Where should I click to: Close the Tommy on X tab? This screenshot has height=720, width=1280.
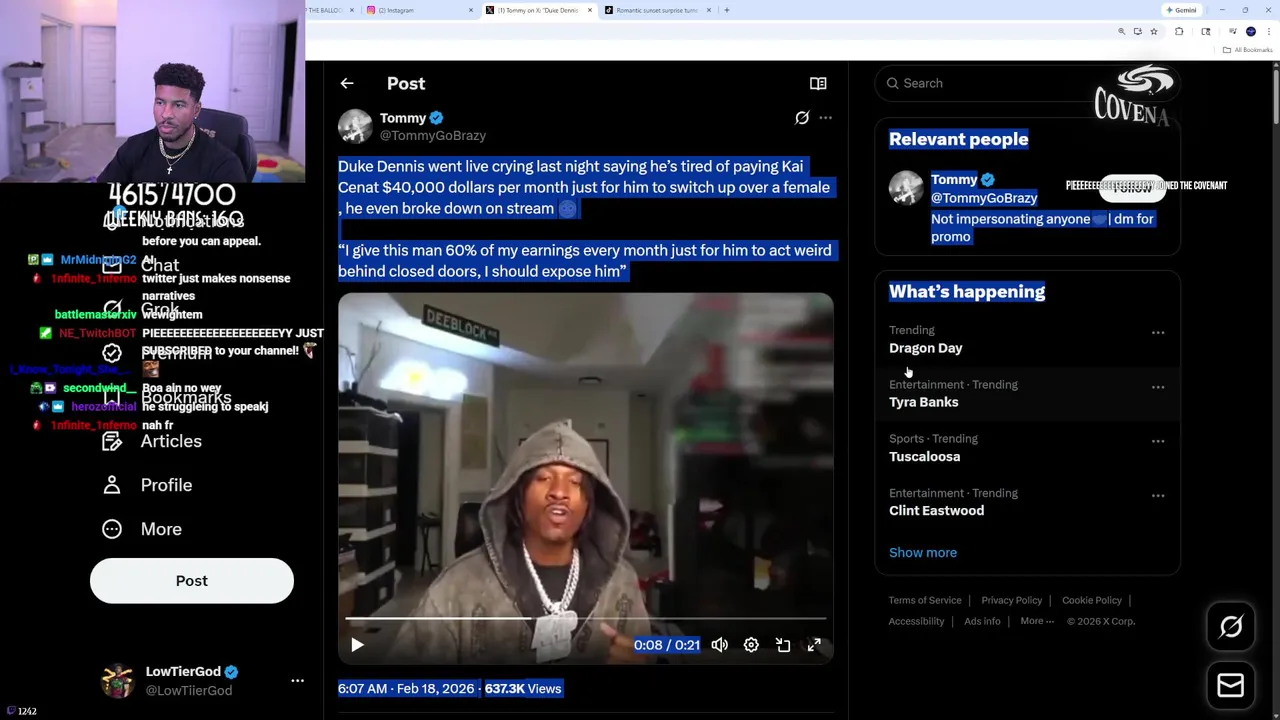click(x=589, y=10)
